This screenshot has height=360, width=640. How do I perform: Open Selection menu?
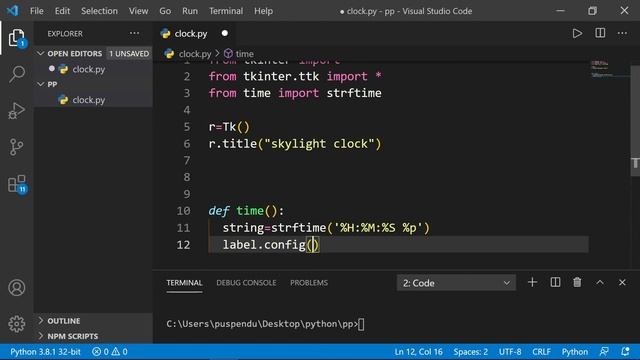point(99,11)
